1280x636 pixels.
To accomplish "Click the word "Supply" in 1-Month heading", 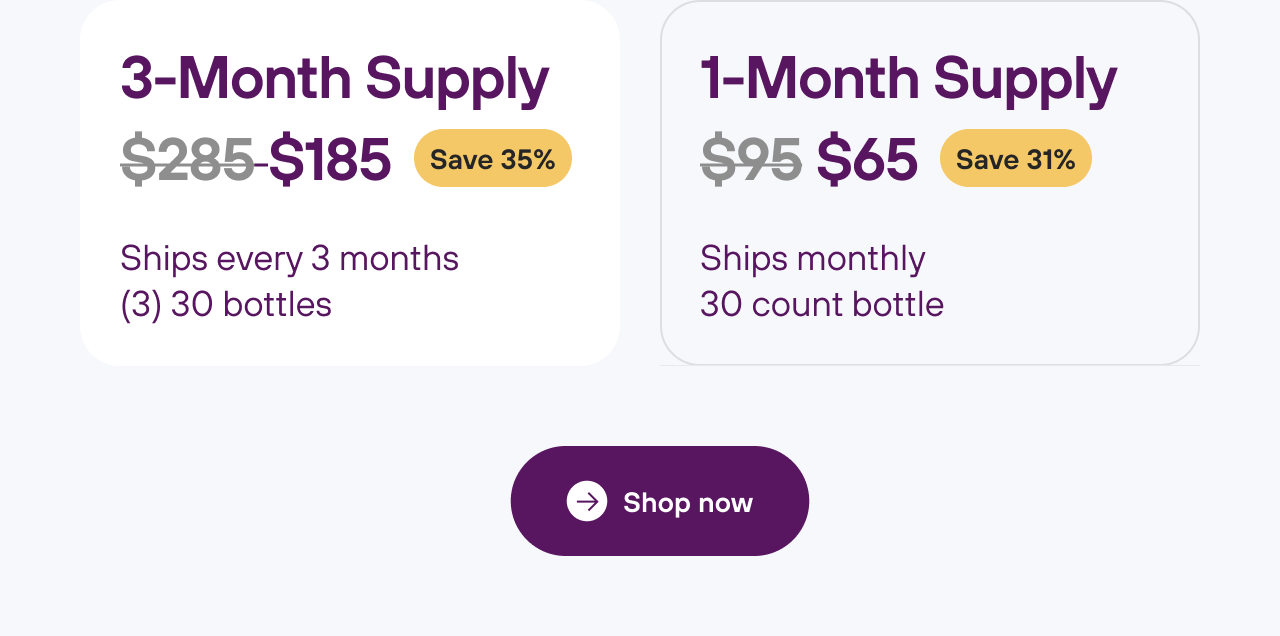I will [1025, 79].
